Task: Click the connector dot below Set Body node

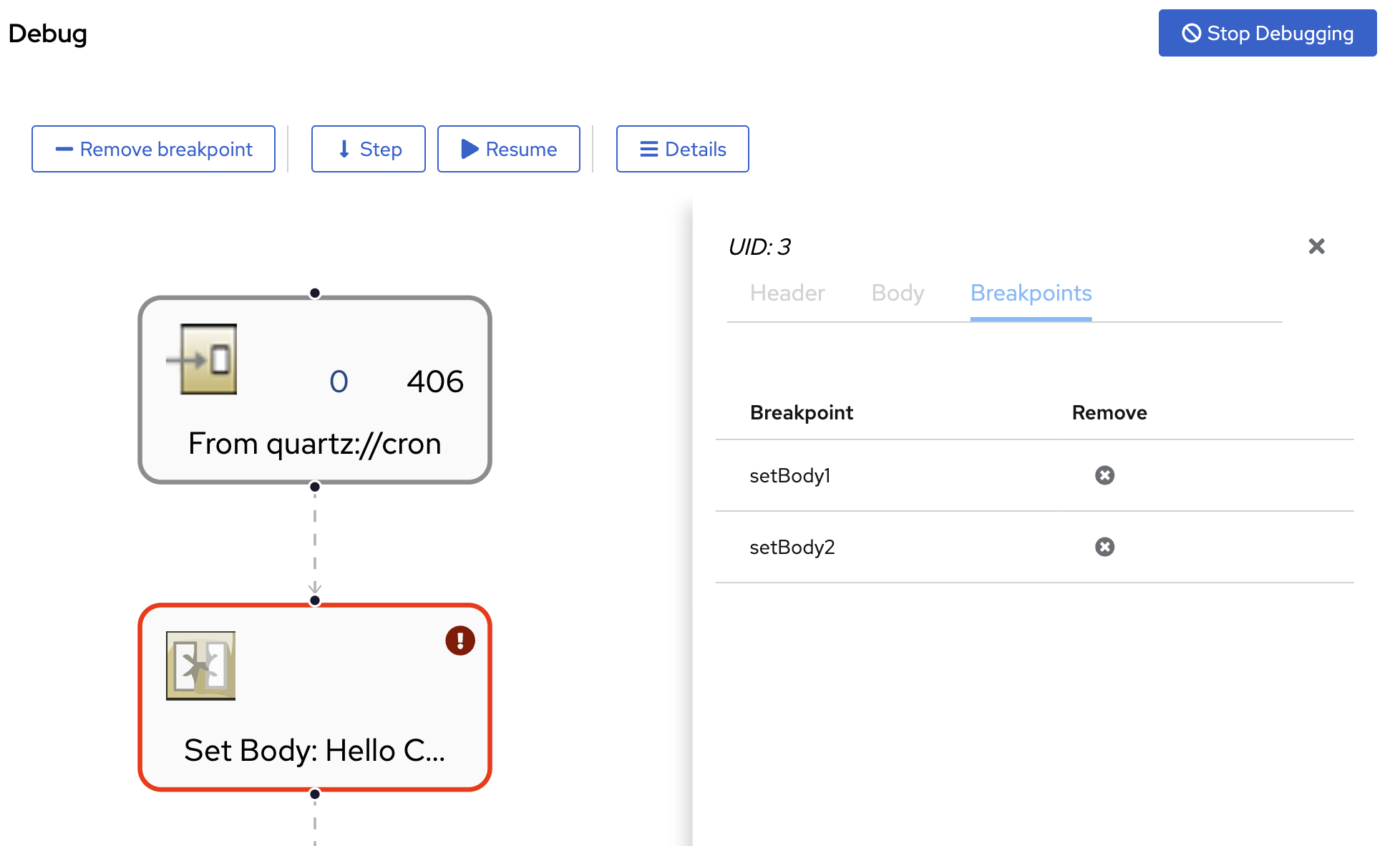Action: click(315, 793)
